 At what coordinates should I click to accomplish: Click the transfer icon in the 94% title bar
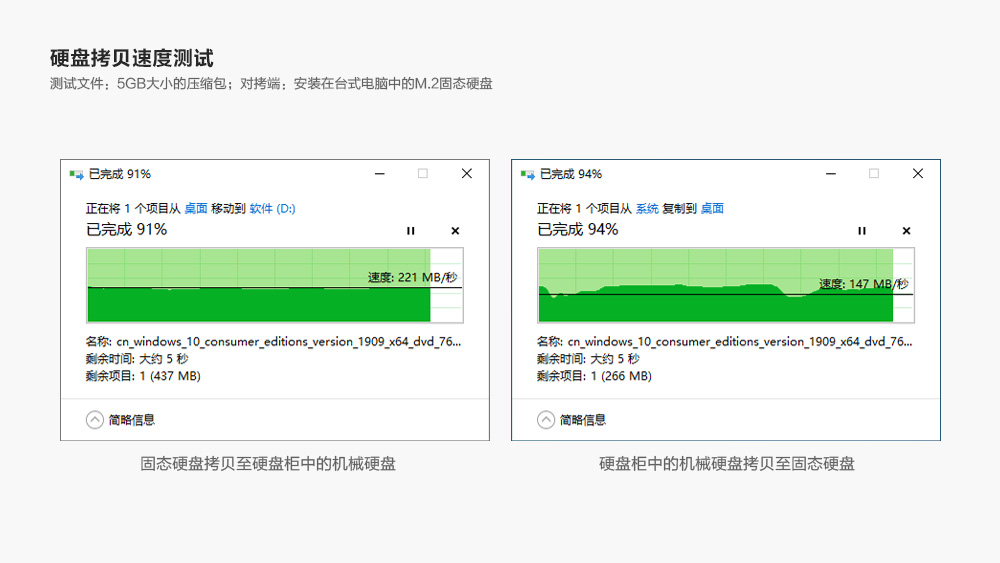pos(527,174)
